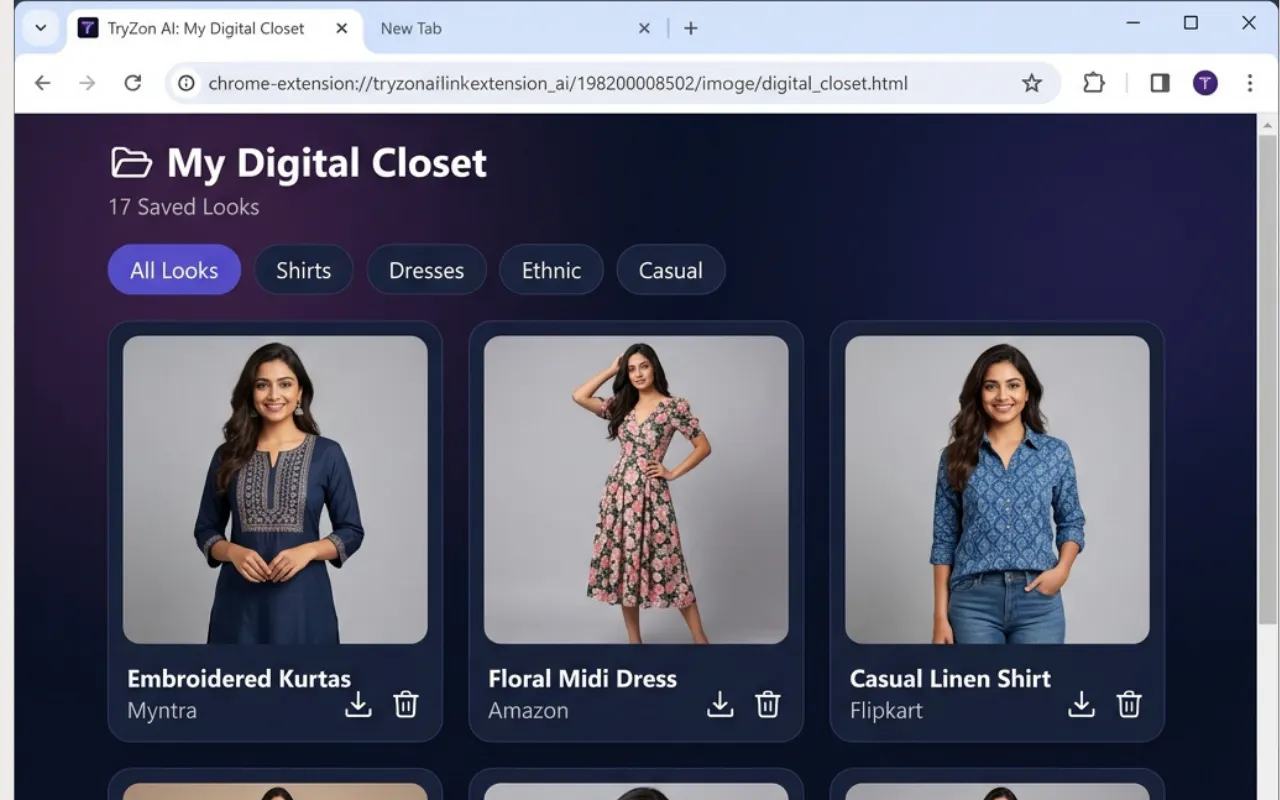
Task: Toggle the browser side panel icon
Action: (1160, 83)
